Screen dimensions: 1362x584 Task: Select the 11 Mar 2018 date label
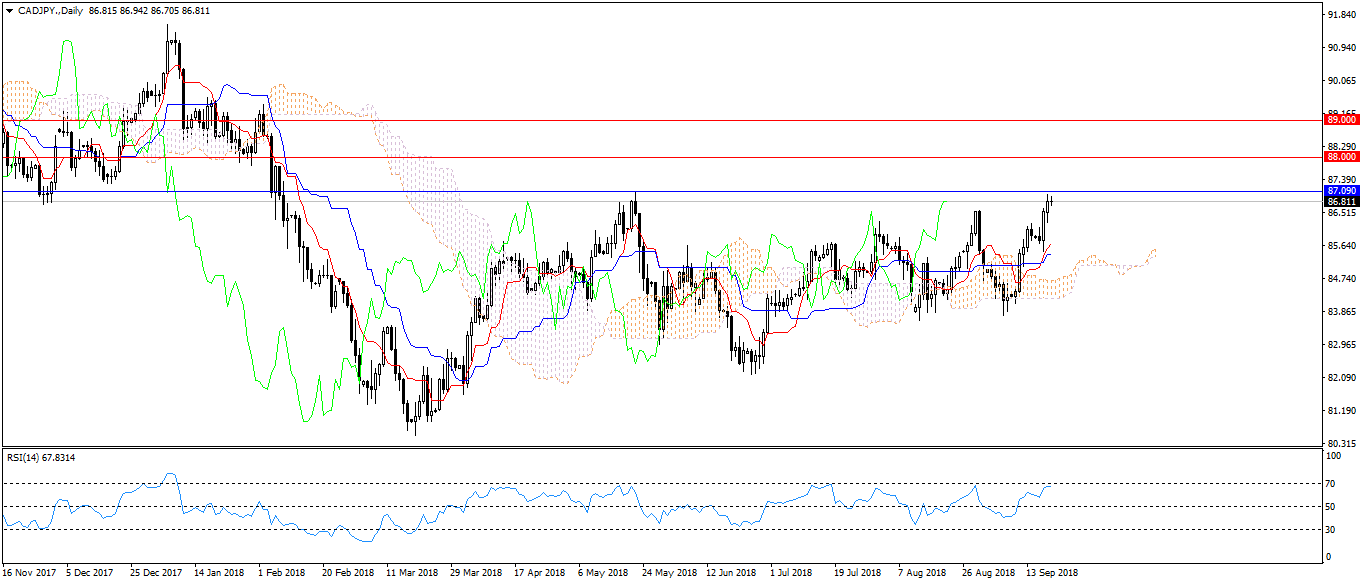[411, 574]
